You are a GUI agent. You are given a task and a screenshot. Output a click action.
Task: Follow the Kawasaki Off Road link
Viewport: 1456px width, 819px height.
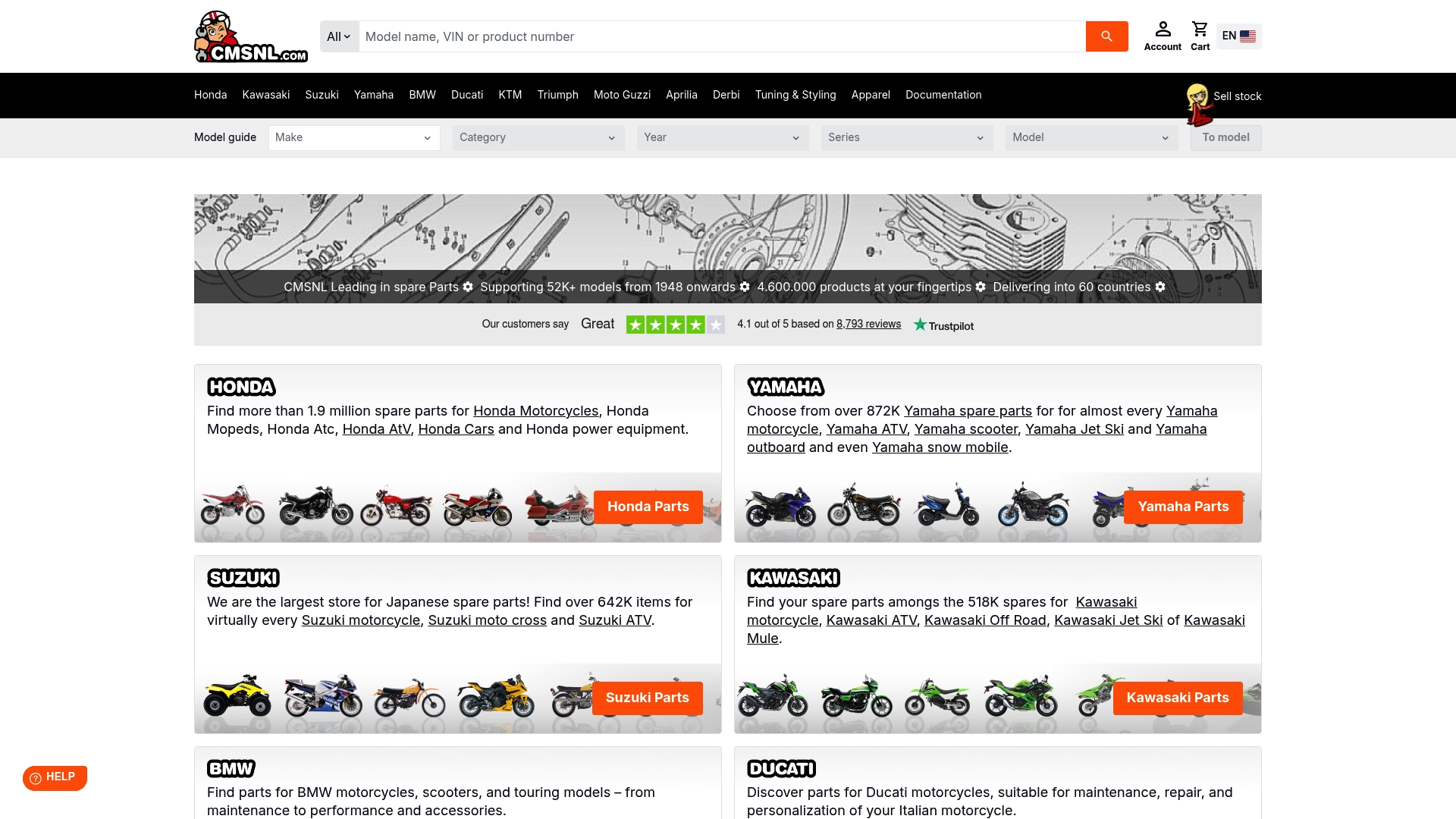click(x=985, y=620)
